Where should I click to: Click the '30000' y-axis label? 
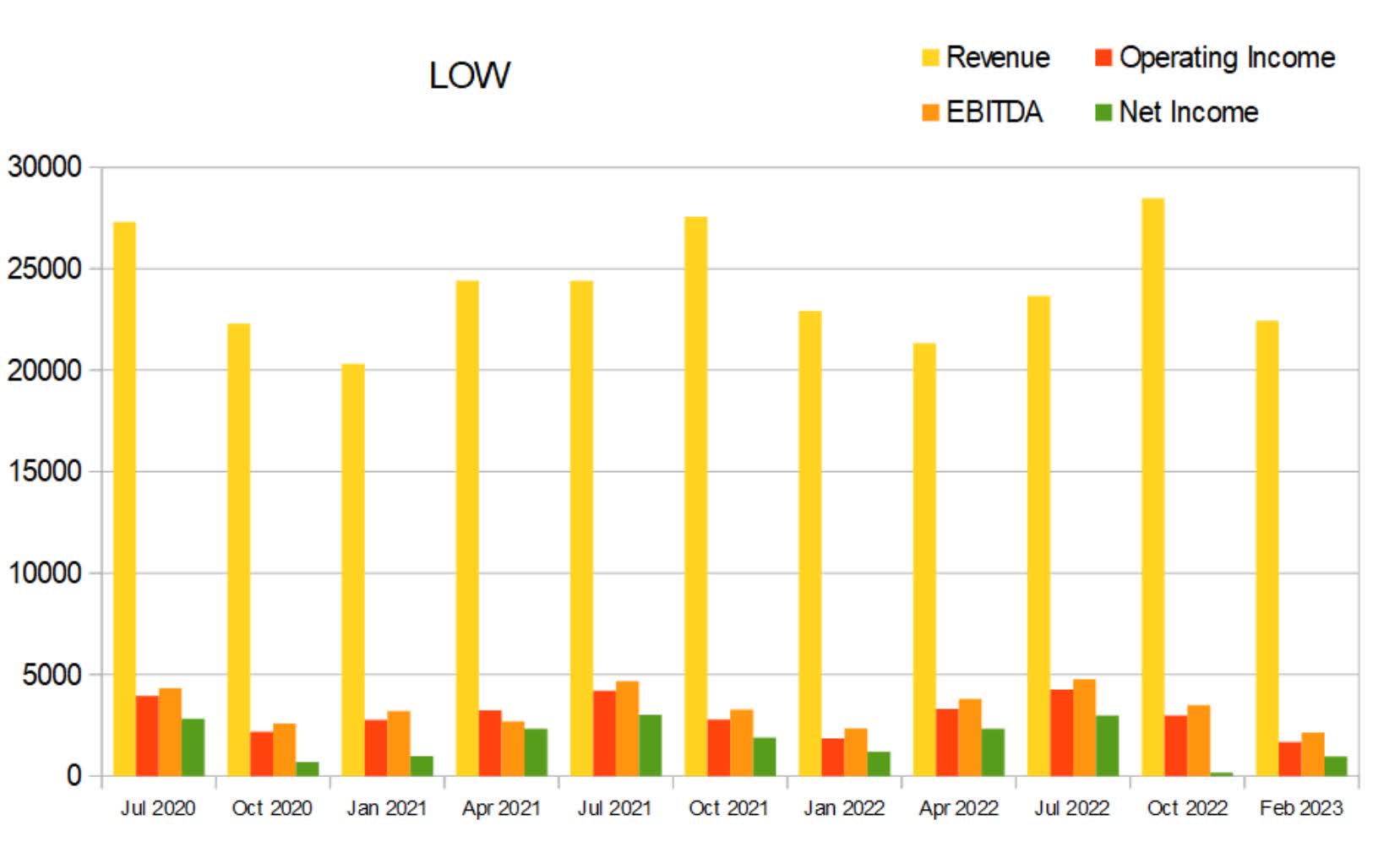point(45,167)
